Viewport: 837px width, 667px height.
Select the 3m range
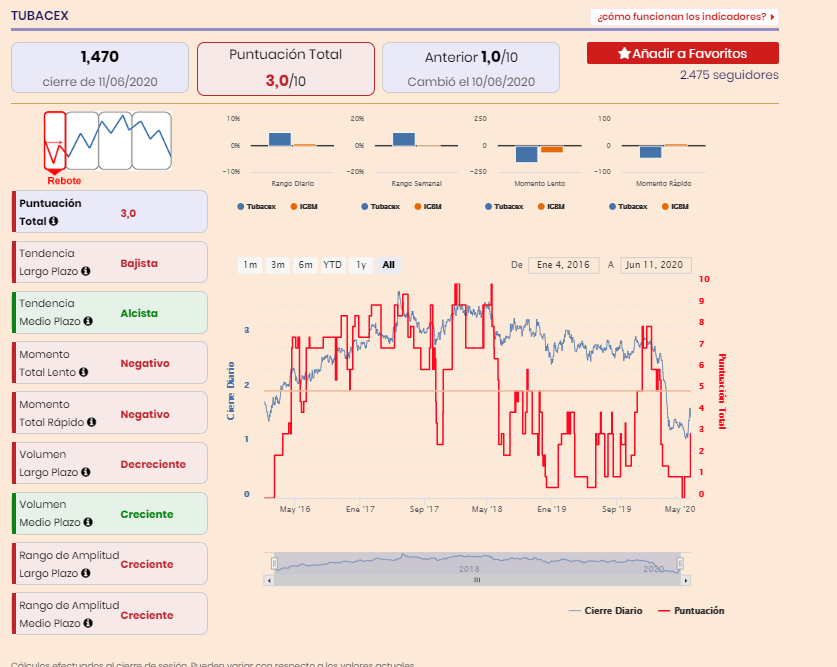(278, 265)
